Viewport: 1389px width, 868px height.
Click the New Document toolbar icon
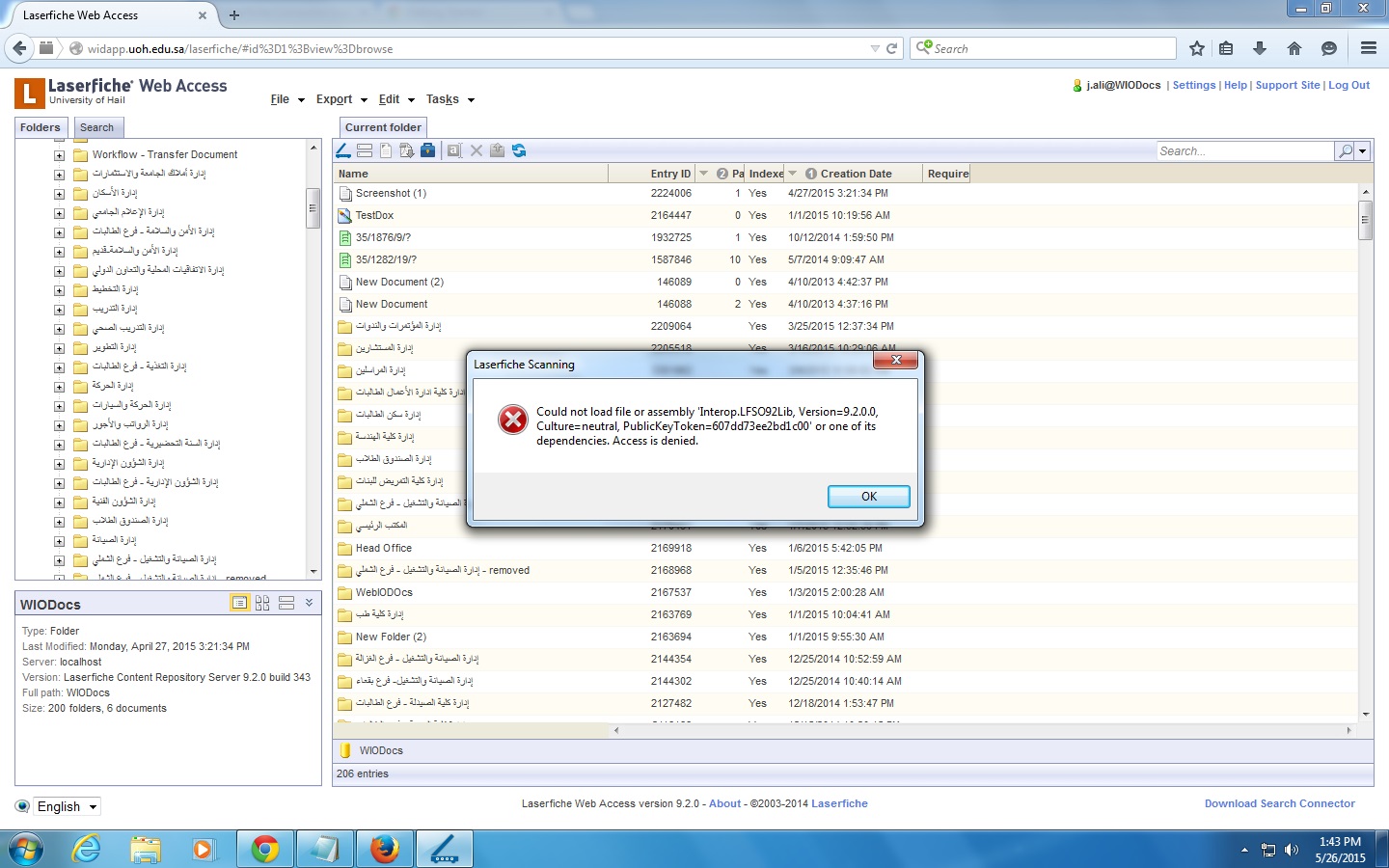point(386,150)
